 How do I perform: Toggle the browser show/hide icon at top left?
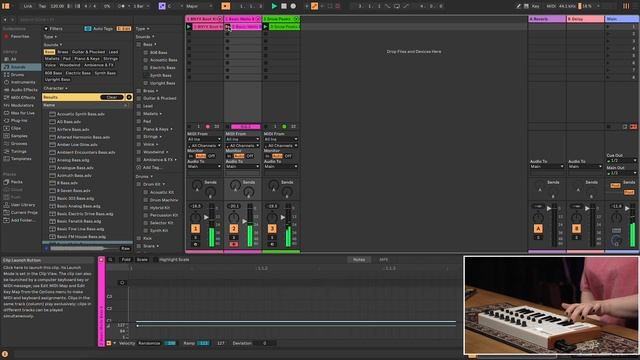click(x=6, y=6)
